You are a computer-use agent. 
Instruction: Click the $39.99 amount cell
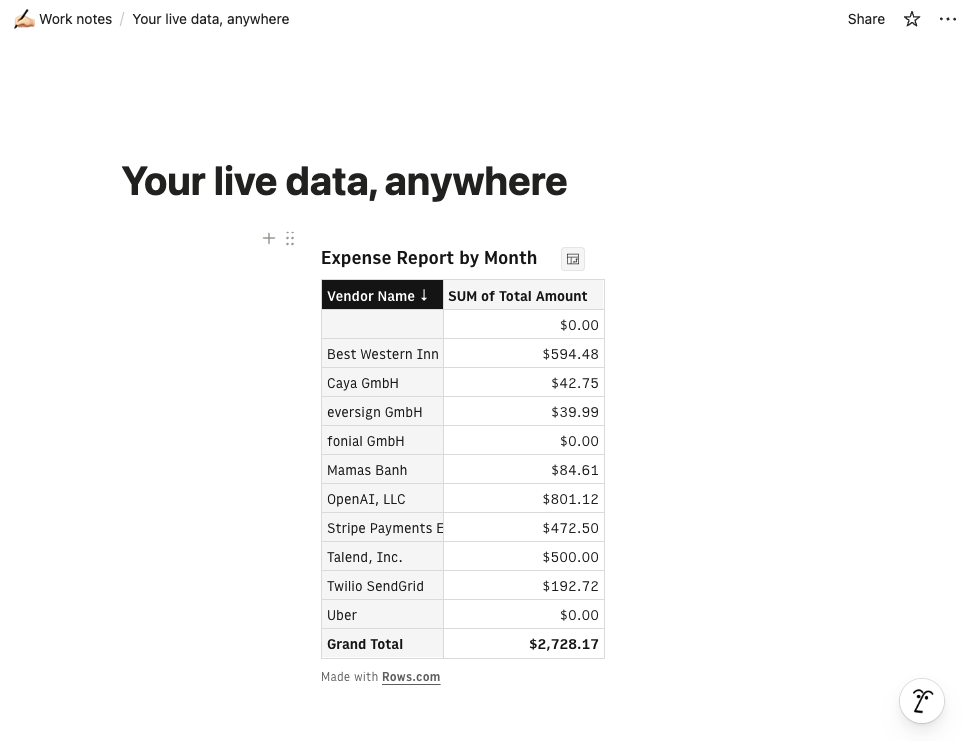(x=523, y=412)
